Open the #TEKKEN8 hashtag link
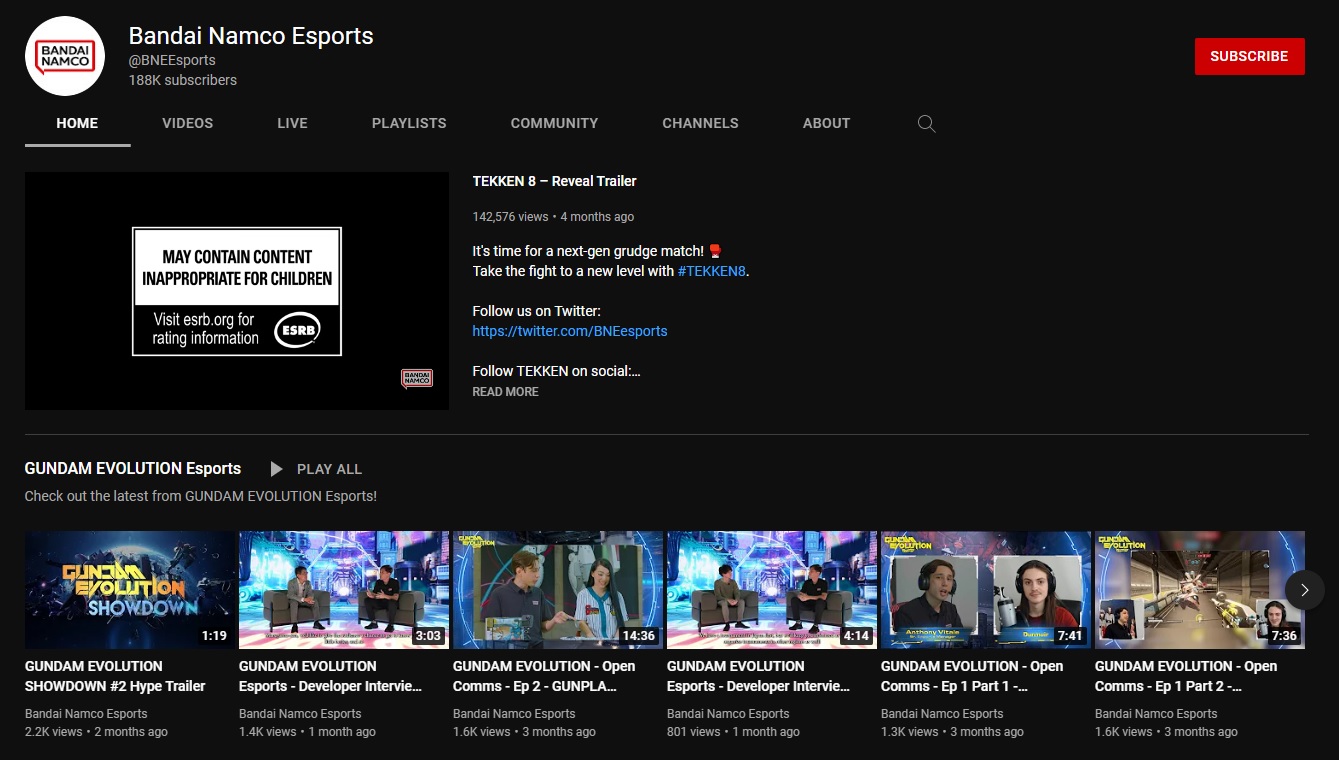The width and height of the screenshot is (1339, 760). click(712, 271)
